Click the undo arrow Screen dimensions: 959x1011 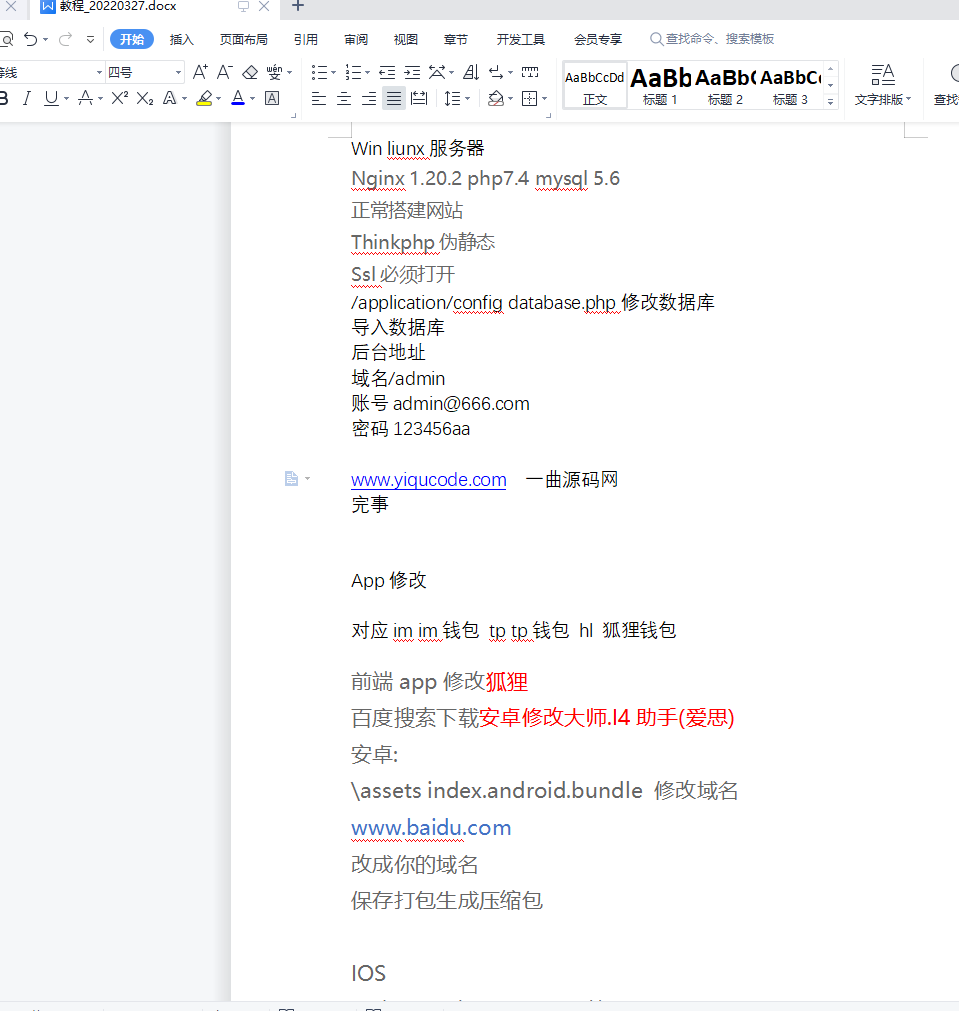[31, 39]
